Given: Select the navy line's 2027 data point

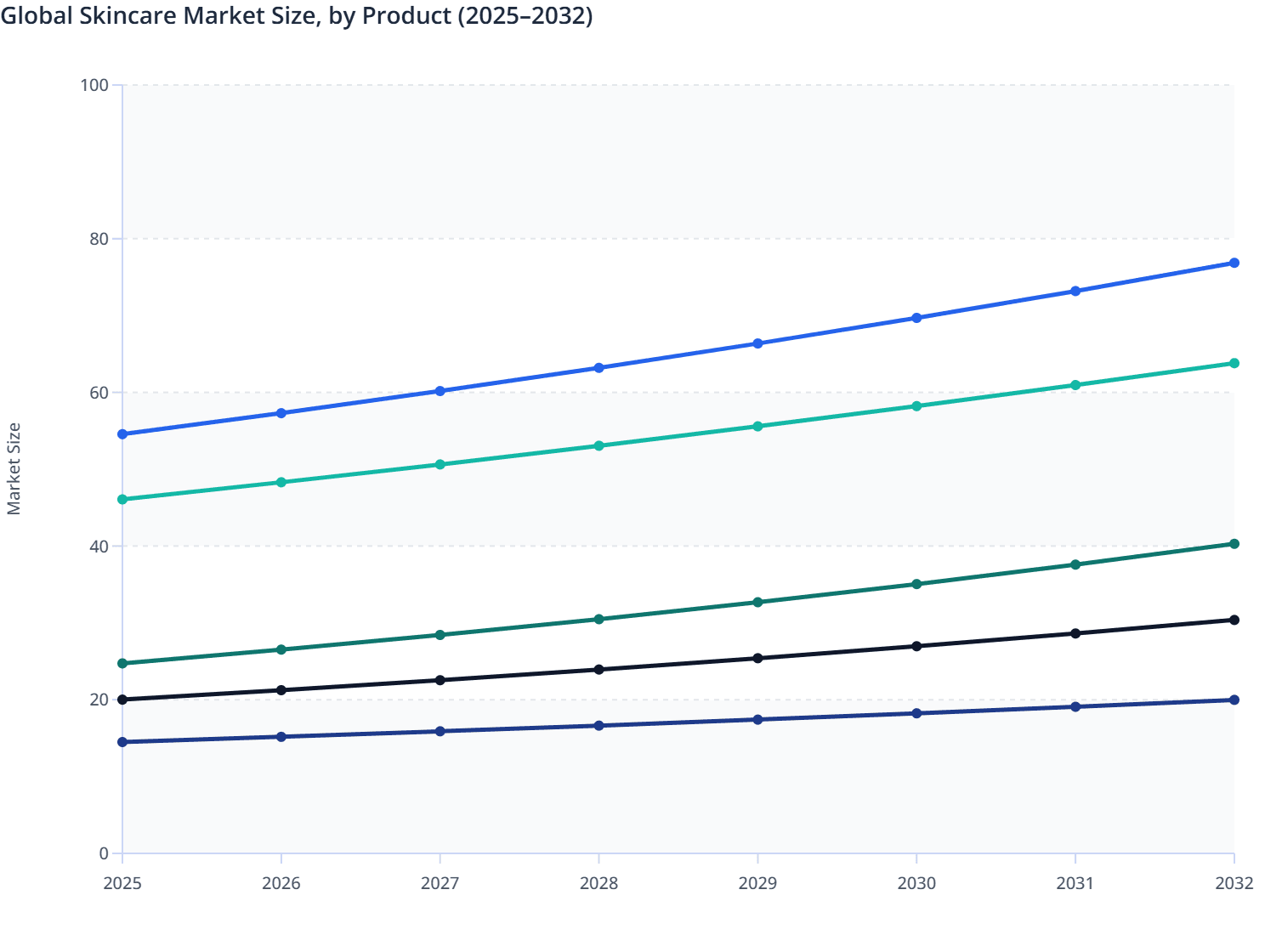Looking at the screenshot, I should click(x=440, y=729).
